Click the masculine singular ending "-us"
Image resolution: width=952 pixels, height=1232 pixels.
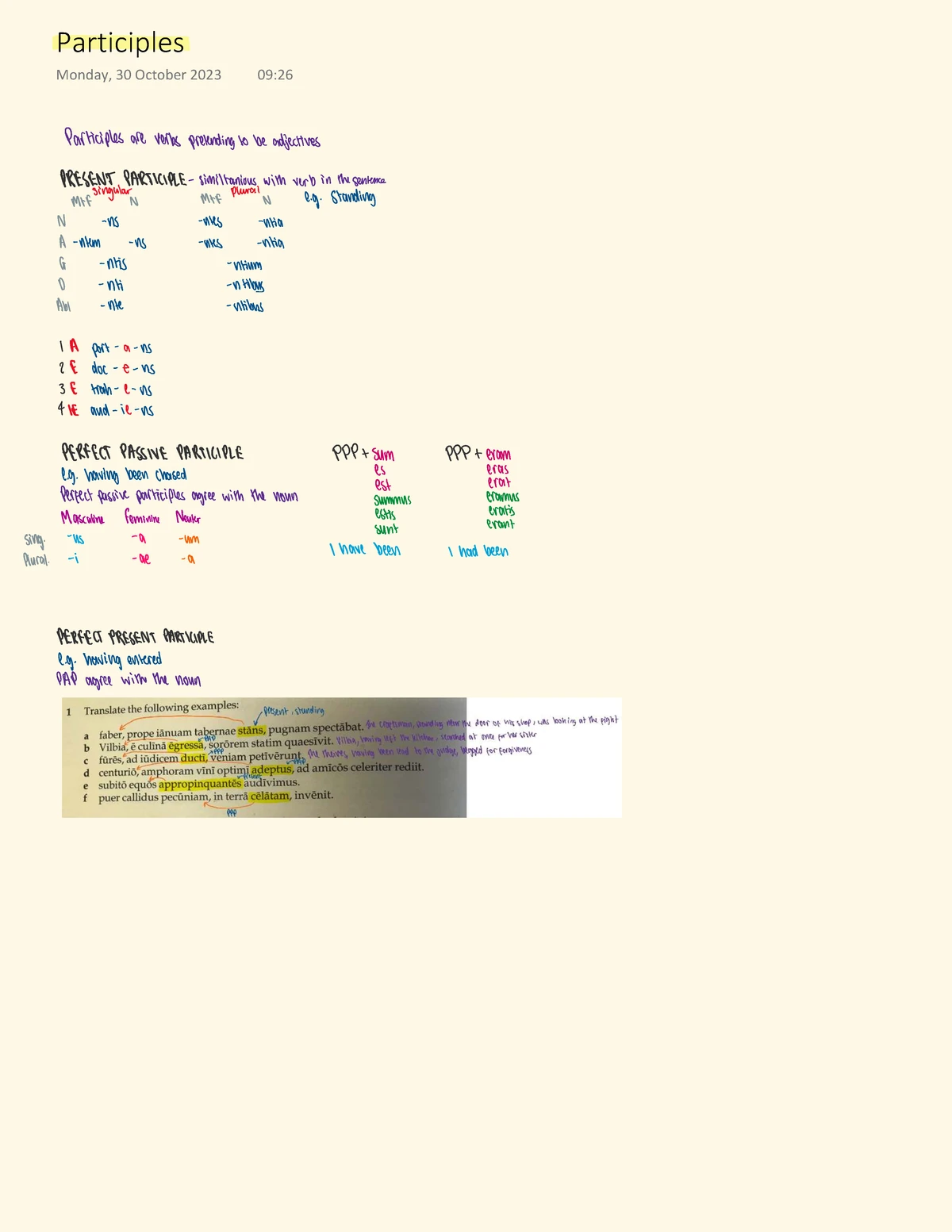click(x=75, y=539)
